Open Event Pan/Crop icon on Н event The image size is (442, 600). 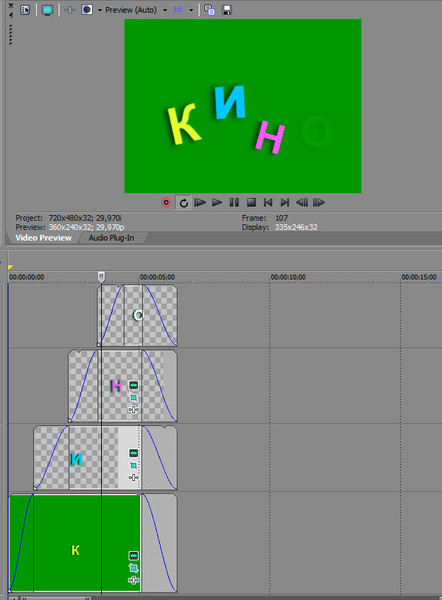click(133, 398)
